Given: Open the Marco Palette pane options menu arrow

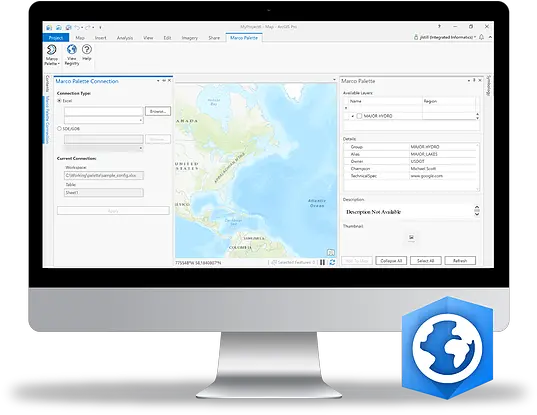Looking at the screenshot, I should 469,80.
